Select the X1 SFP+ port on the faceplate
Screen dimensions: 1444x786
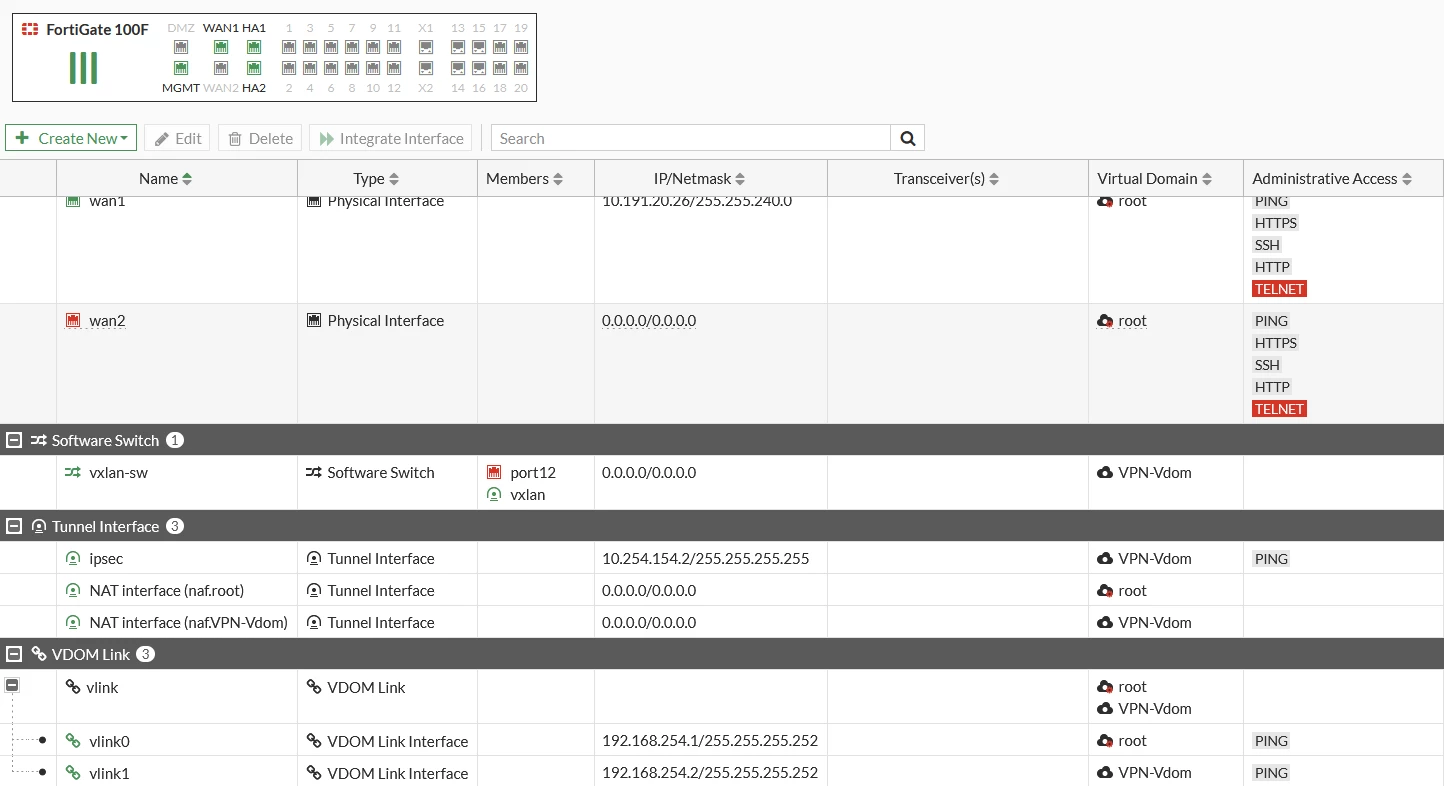(426, 47)
